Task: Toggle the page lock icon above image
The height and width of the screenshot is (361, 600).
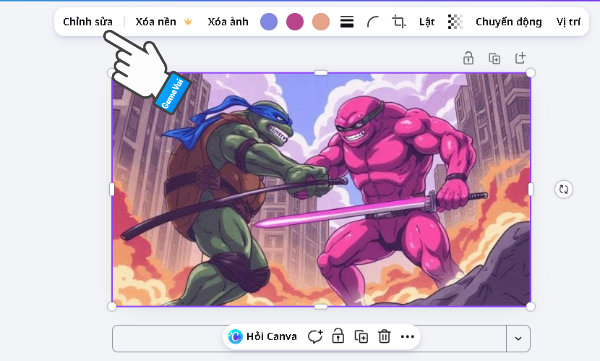Action: (x=468, y=58)
